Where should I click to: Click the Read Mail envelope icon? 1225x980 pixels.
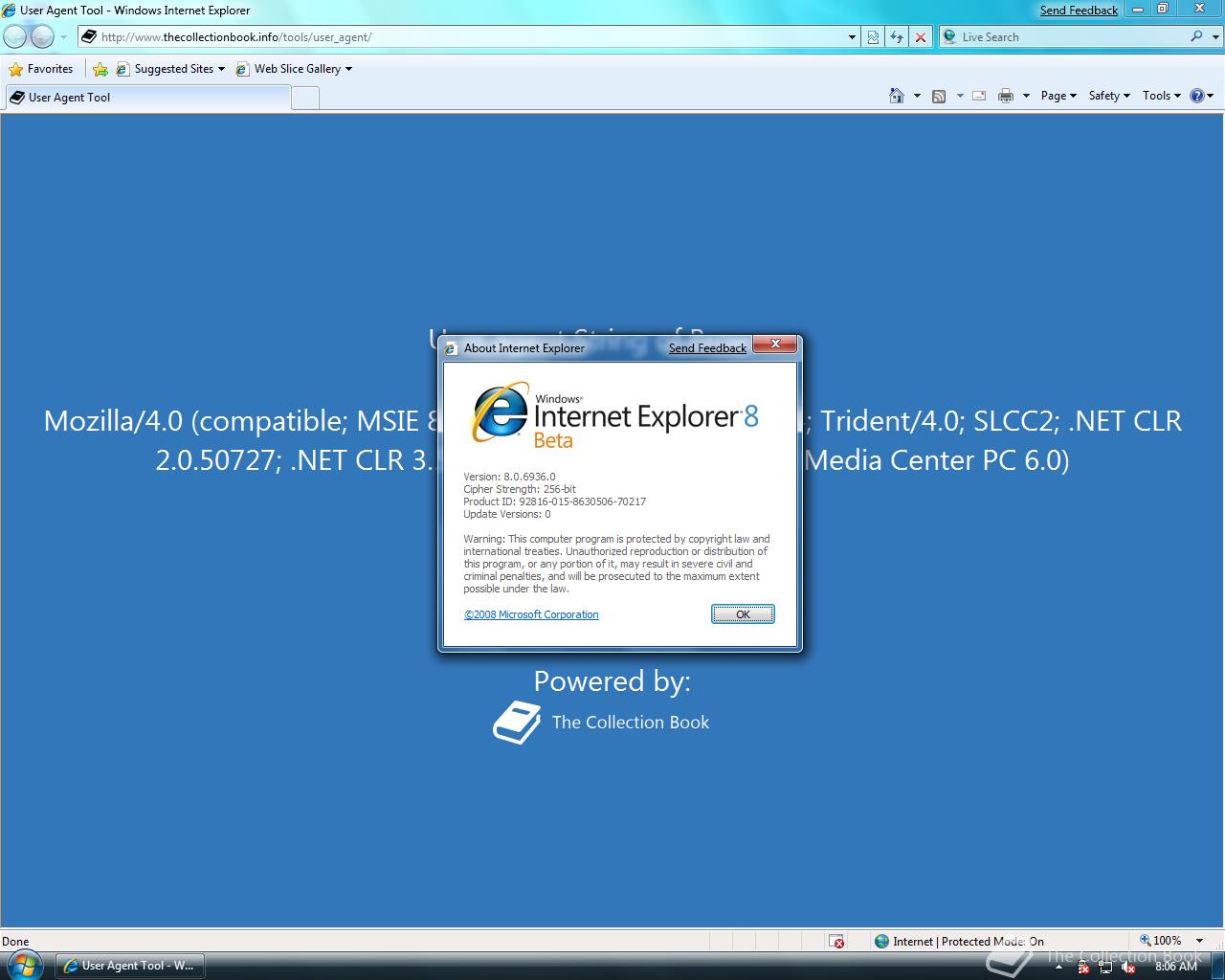[979, 96]
